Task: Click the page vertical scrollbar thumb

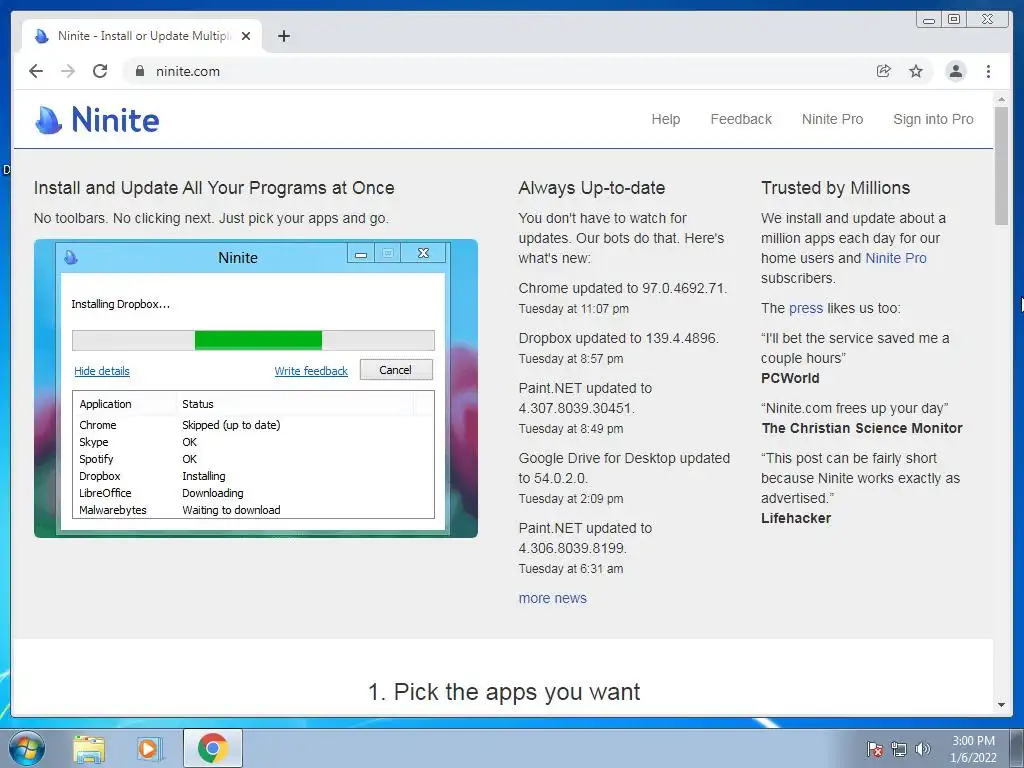Action: pyautogui.click(x=1001, y=166)
